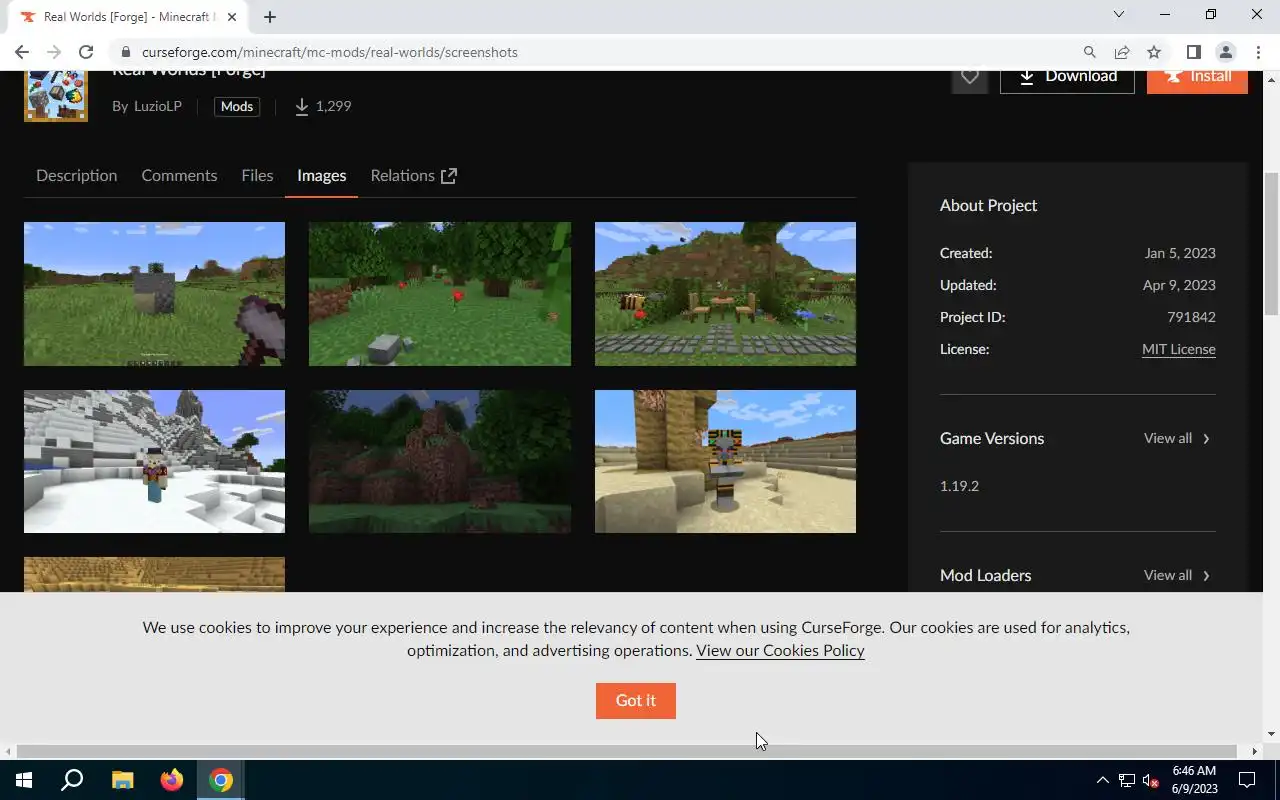This screenshot has height=800, width=1280.
Task: Switch to the Description tab
Action: 77,175
